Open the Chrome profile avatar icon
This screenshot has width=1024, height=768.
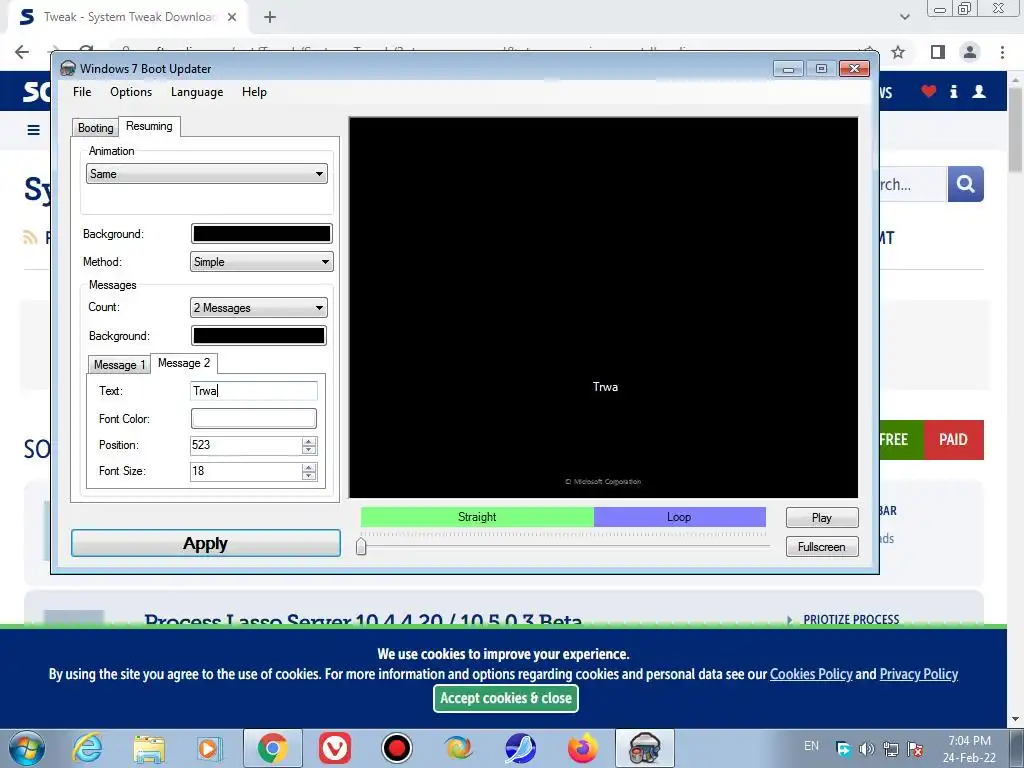(x=970, y=52)
